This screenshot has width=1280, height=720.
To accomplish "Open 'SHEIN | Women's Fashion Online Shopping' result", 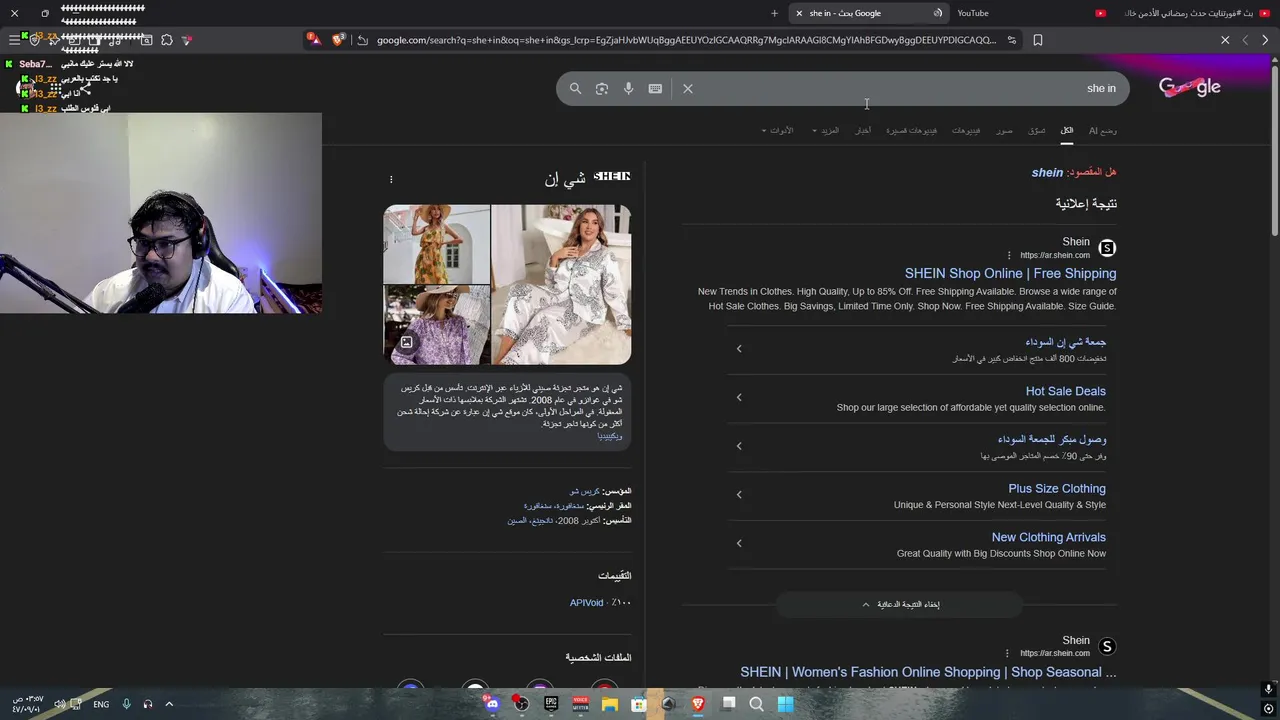I will click(928, 673).
